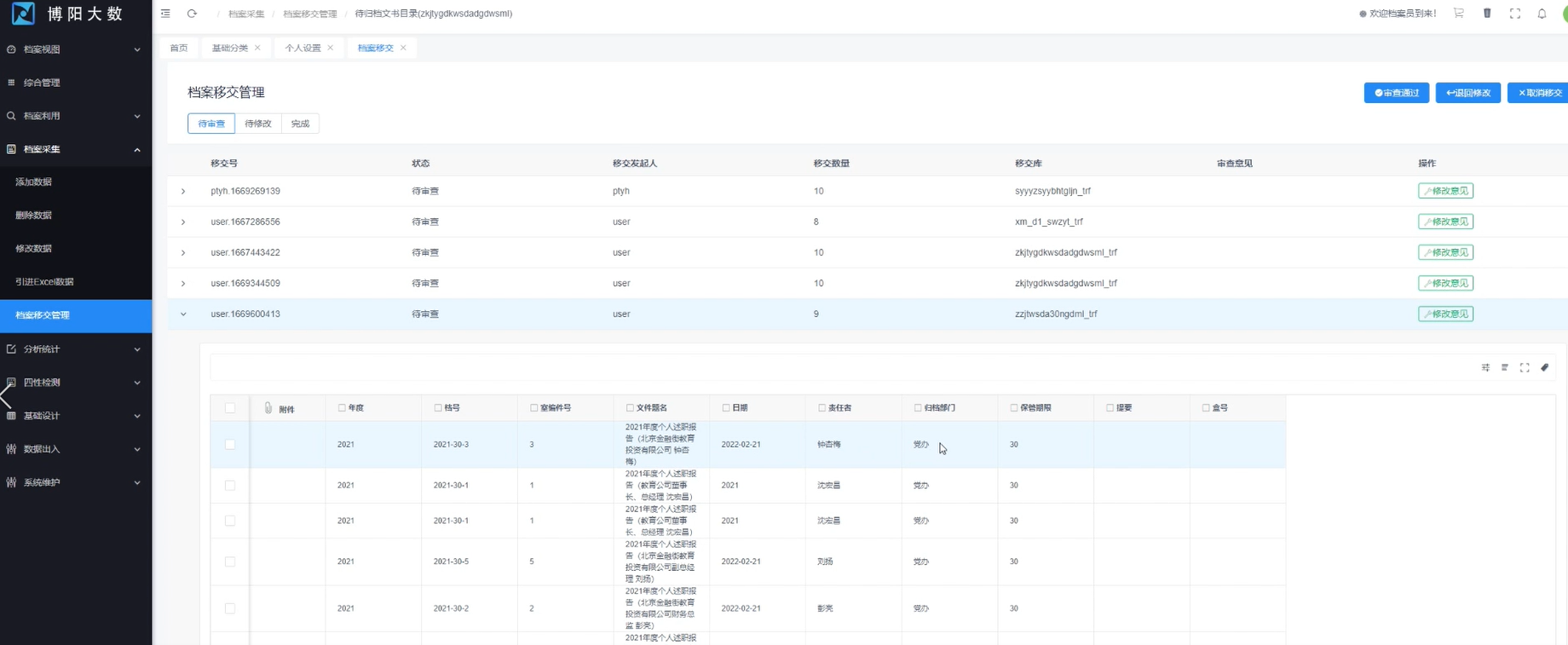Toggle the 日期 column header checkbox

(x=726, y=408)
